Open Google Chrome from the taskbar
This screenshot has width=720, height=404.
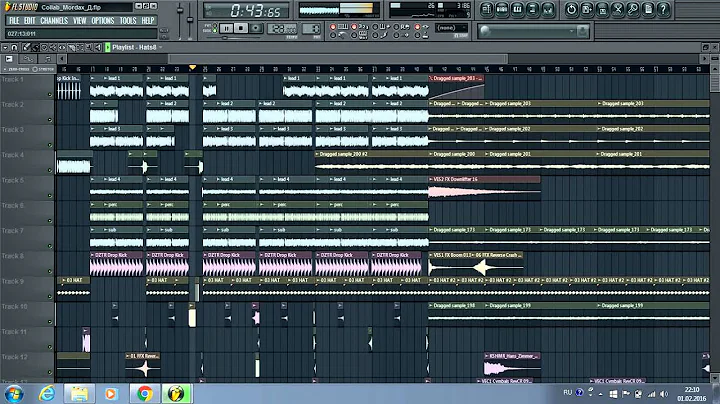pos(145,393)
